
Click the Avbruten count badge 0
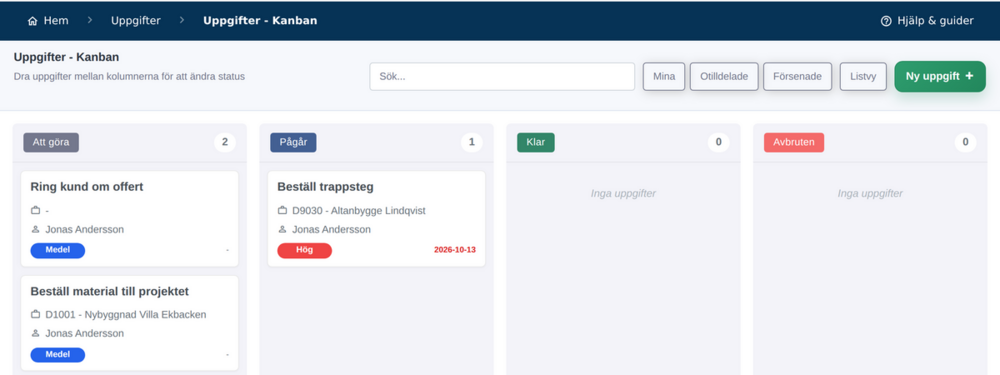(x=965, y=142)
